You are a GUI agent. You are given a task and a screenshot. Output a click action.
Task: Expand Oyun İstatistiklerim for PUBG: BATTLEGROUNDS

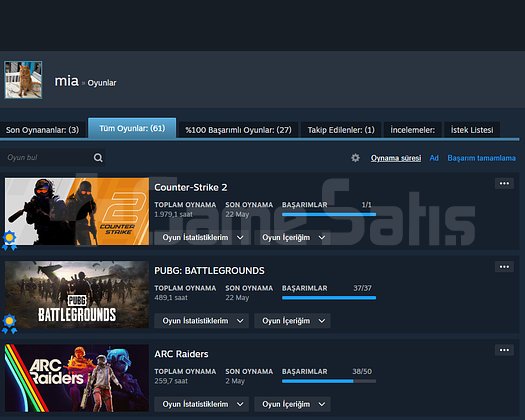point(202,321)
